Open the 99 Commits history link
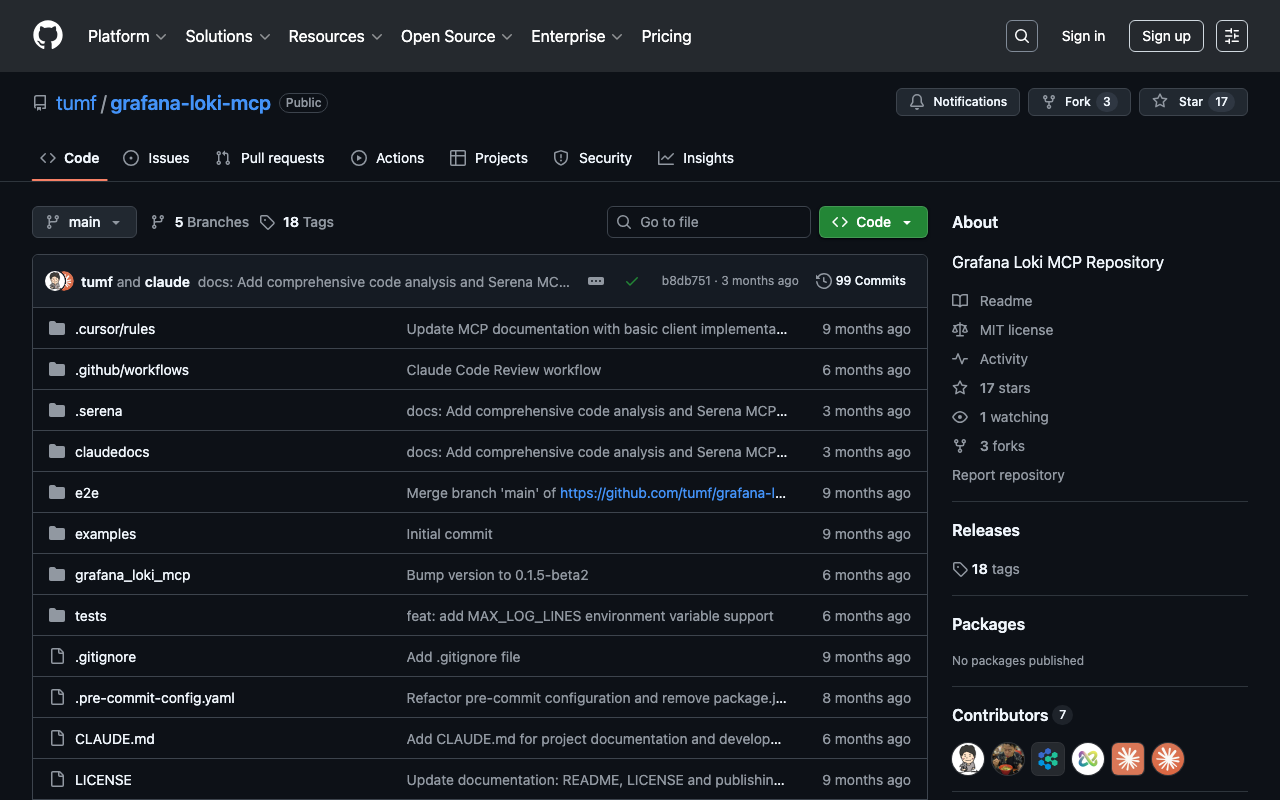Viewport: 1280px width, 800px height. 861,281
